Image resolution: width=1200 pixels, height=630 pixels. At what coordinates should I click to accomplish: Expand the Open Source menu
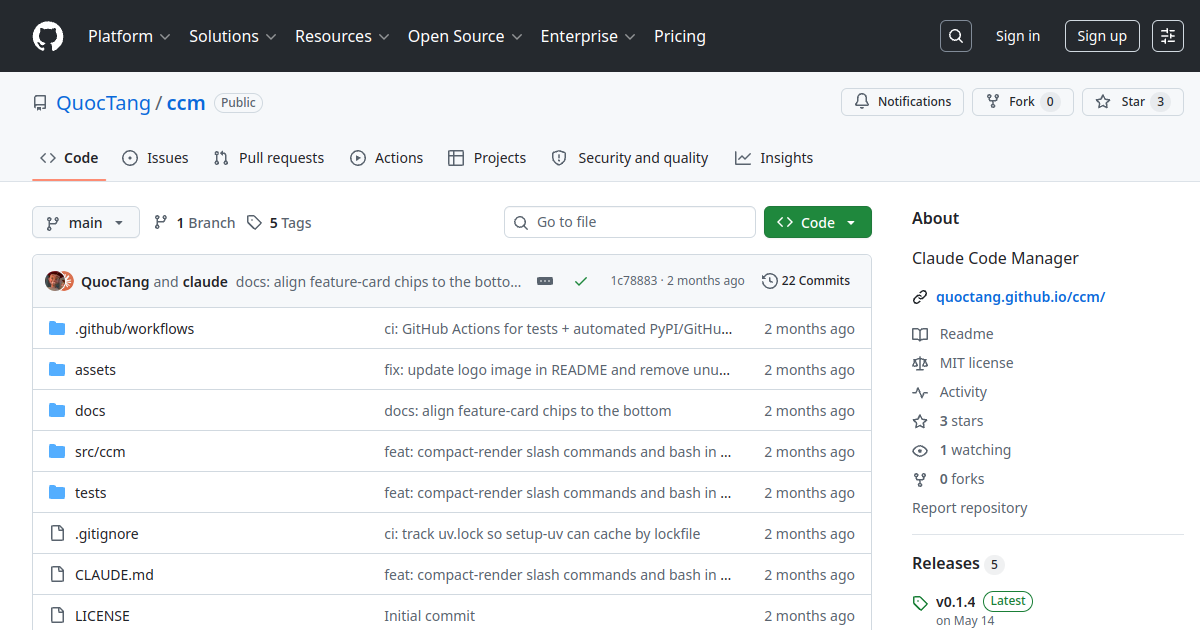click(x=465, y=36)
